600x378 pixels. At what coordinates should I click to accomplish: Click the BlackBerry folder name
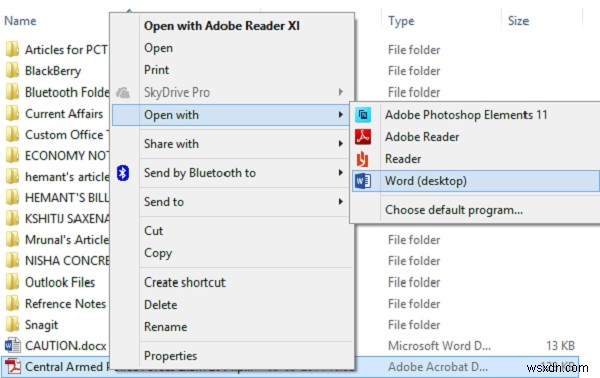[53, 71]
